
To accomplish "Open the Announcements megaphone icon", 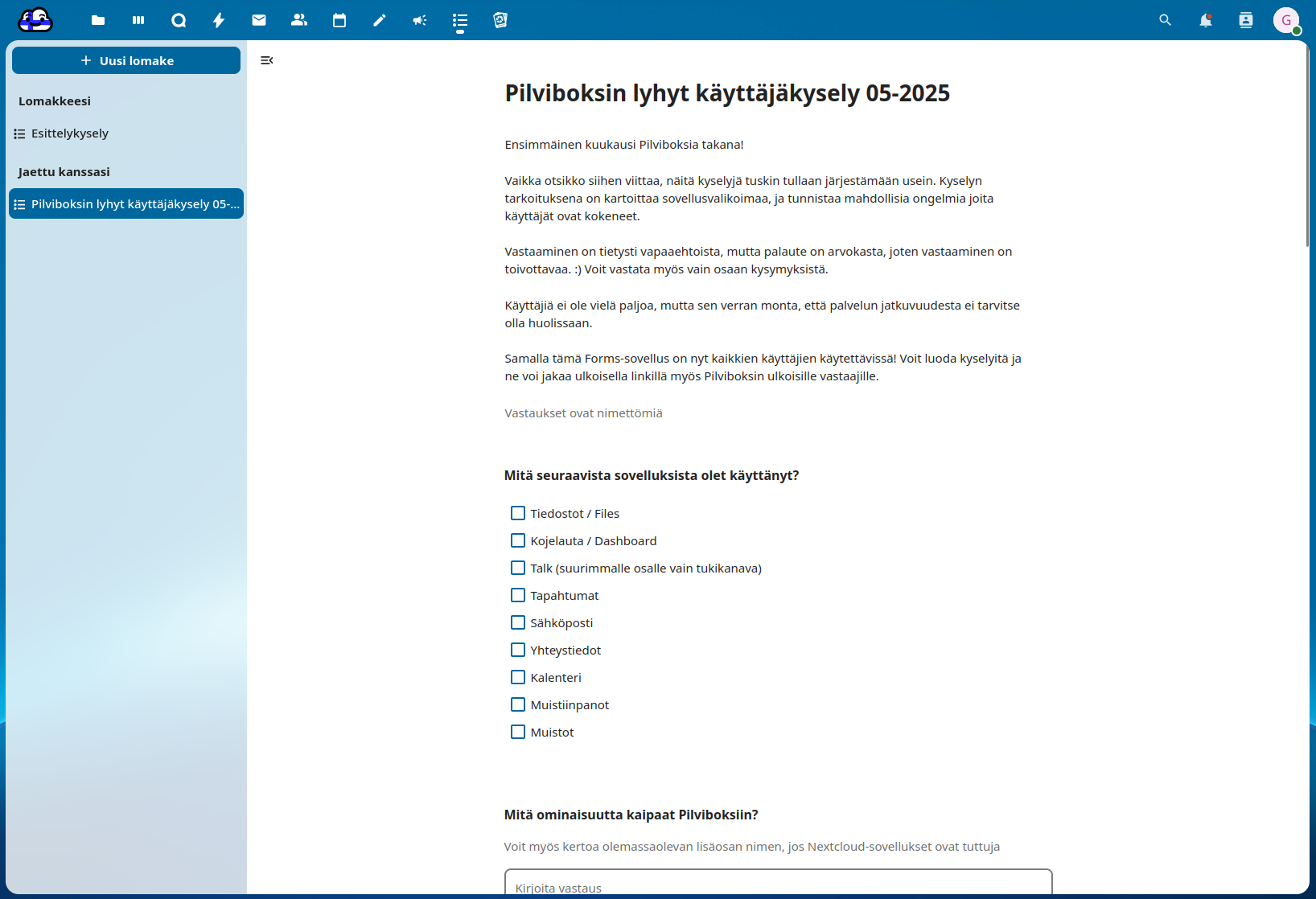I will pyautogui.click(x=420, y=20).
